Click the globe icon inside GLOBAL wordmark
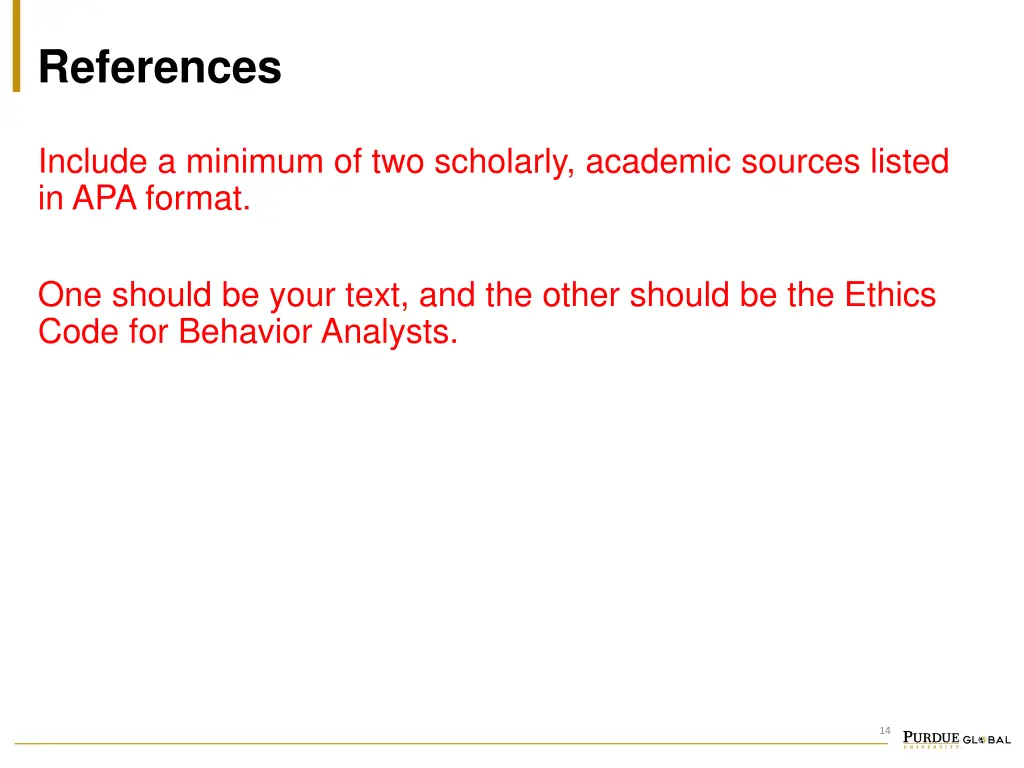The image size is (1024, 768). pos(982,740)
